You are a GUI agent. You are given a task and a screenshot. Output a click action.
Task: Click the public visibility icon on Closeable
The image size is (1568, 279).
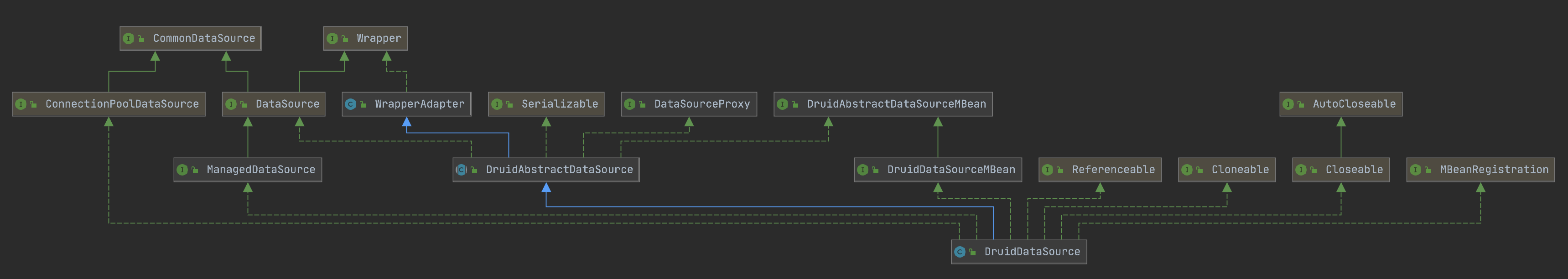point(1314,170)
